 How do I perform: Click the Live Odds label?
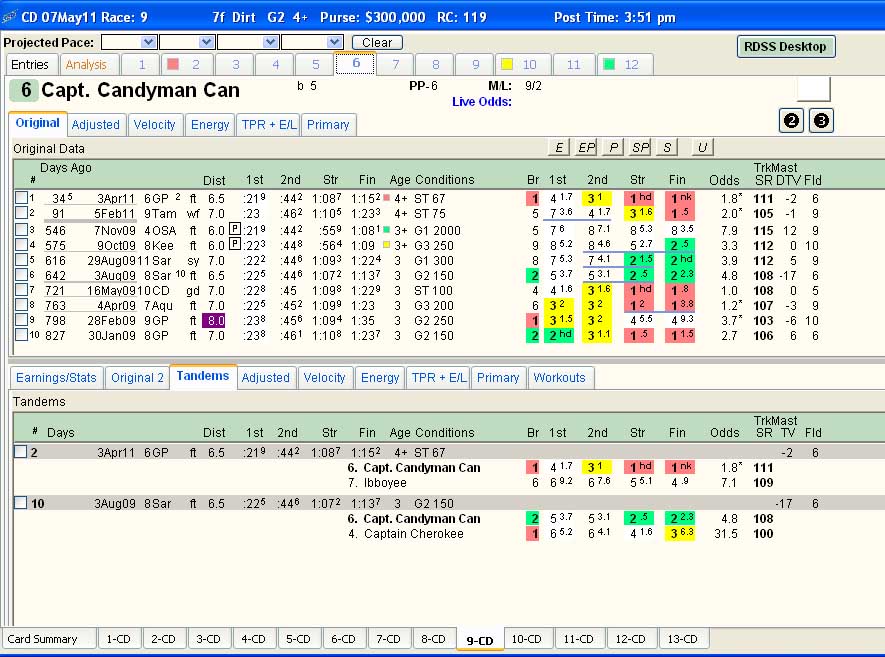tap(482, 102)
